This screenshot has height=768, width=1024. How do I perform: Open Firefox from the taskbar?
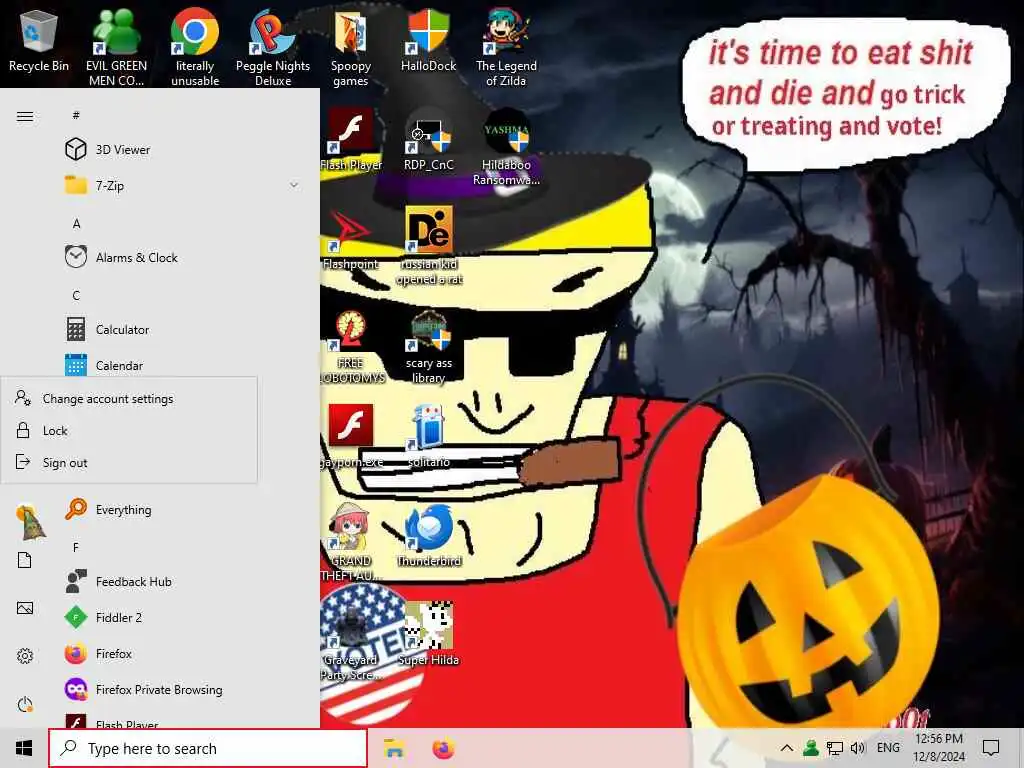pyautogui.click(x=443, y=748)
